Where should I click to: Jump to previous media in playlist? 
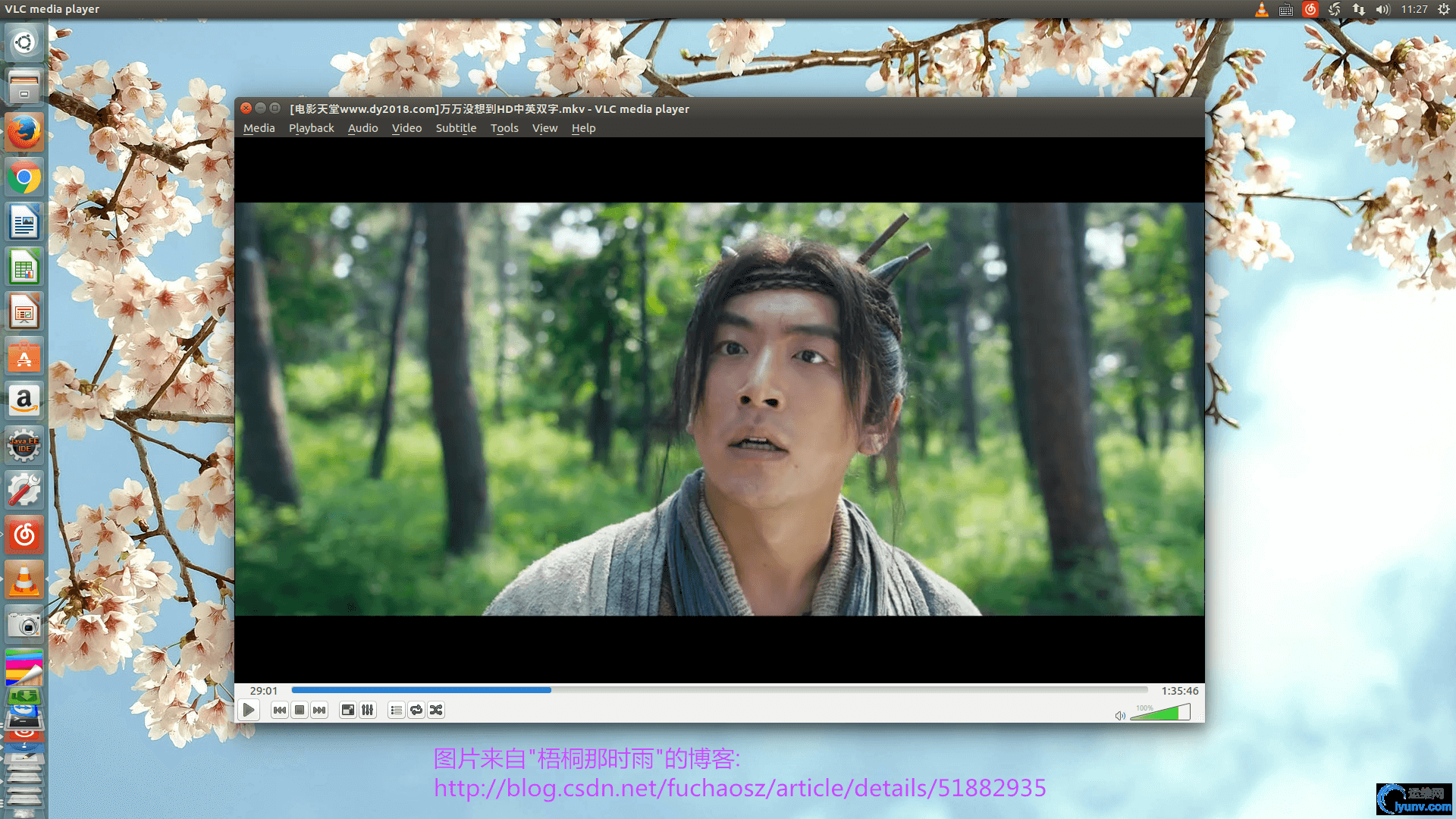click(x=280, y=711)
